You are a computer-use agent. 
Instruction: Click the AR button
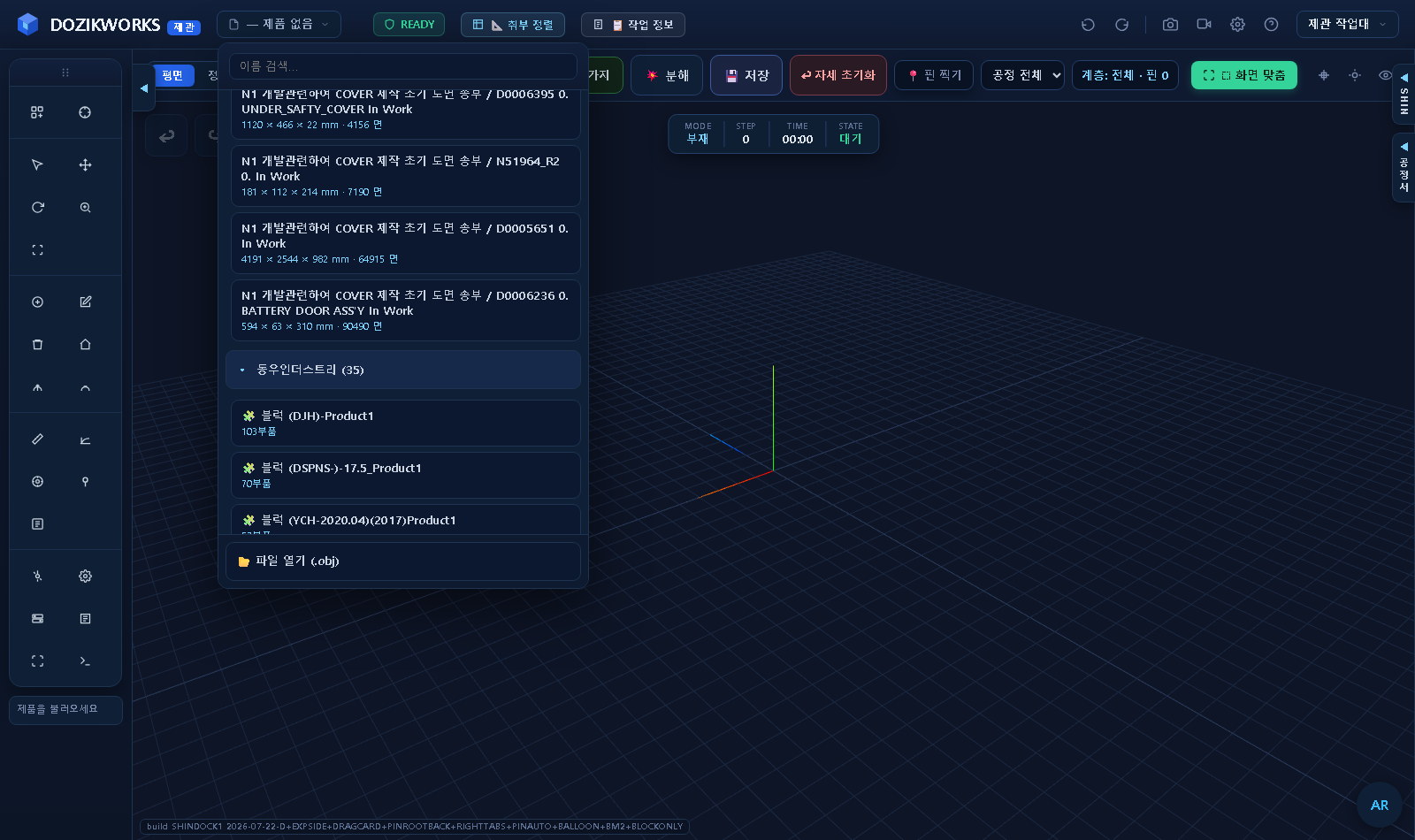click(x=1380, y=805)
